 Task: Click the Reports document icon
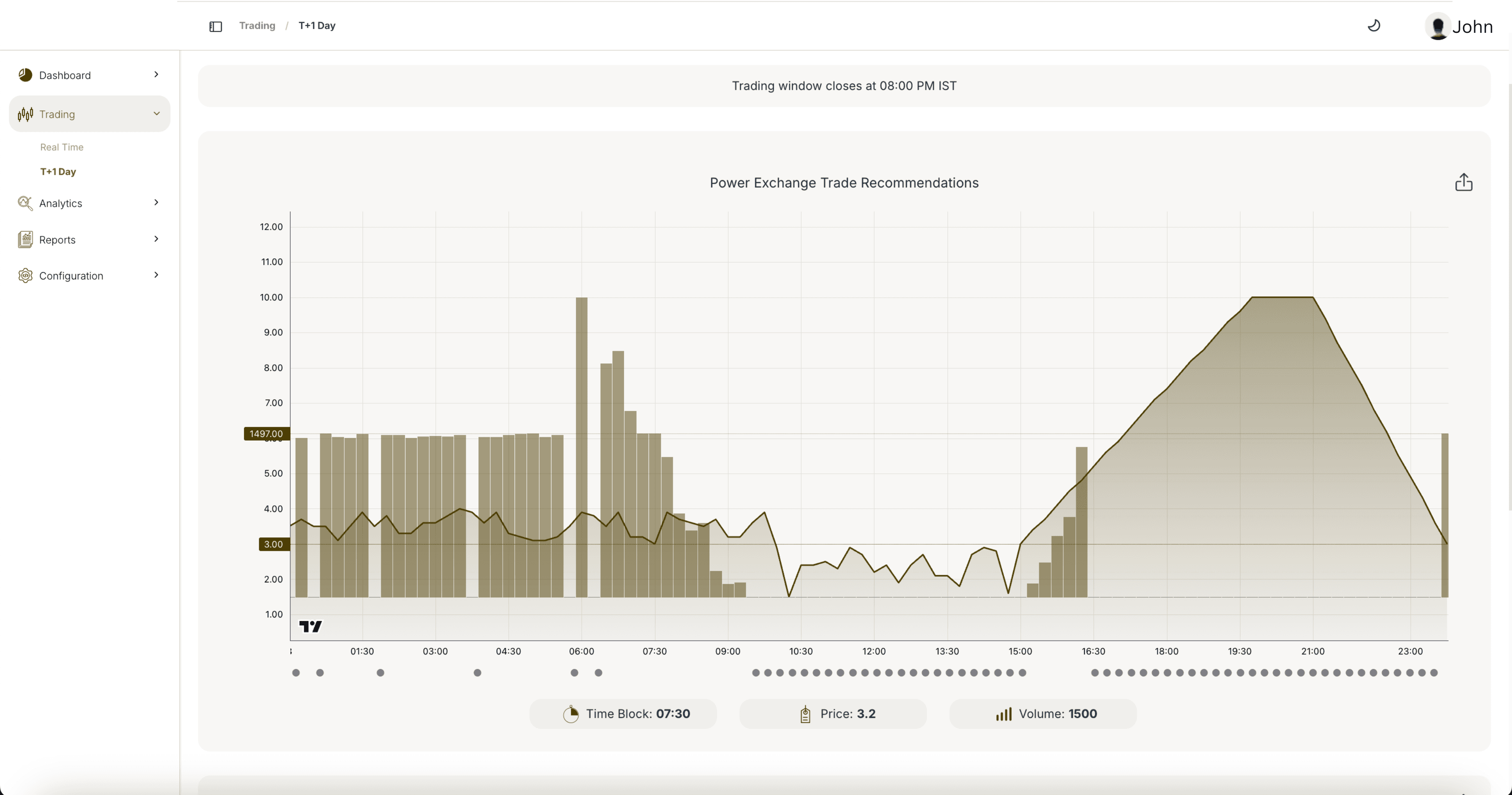(25, 240)
